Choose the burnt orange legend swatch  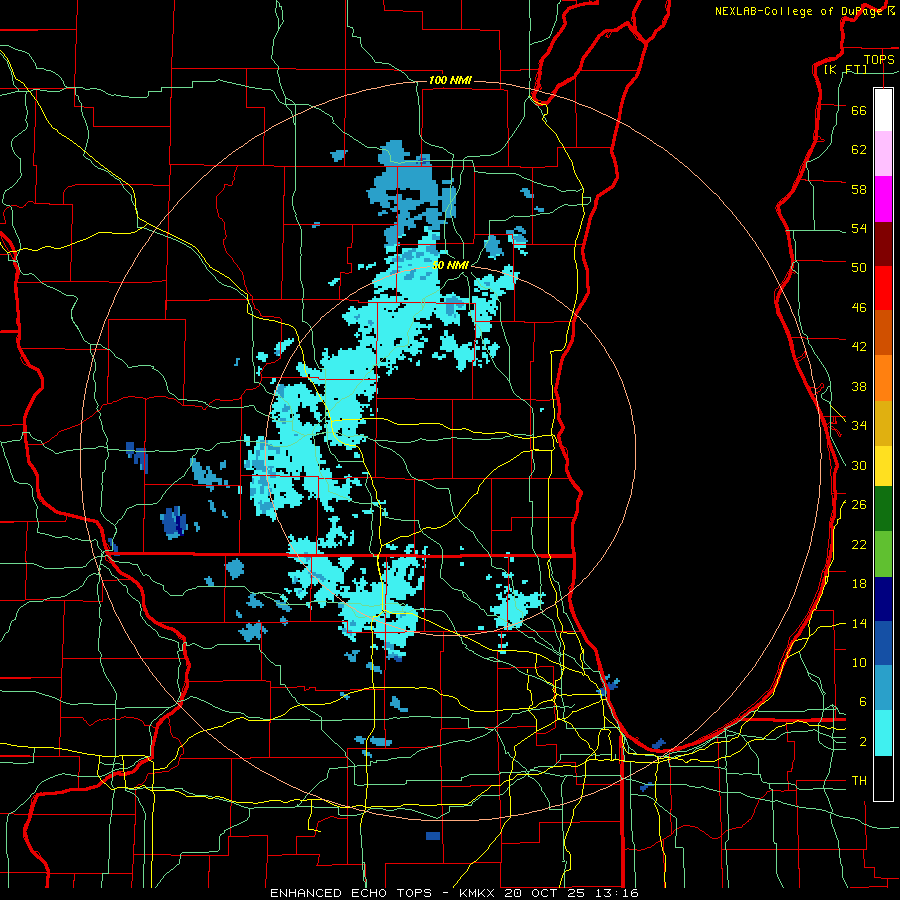(x=883, y=333)
